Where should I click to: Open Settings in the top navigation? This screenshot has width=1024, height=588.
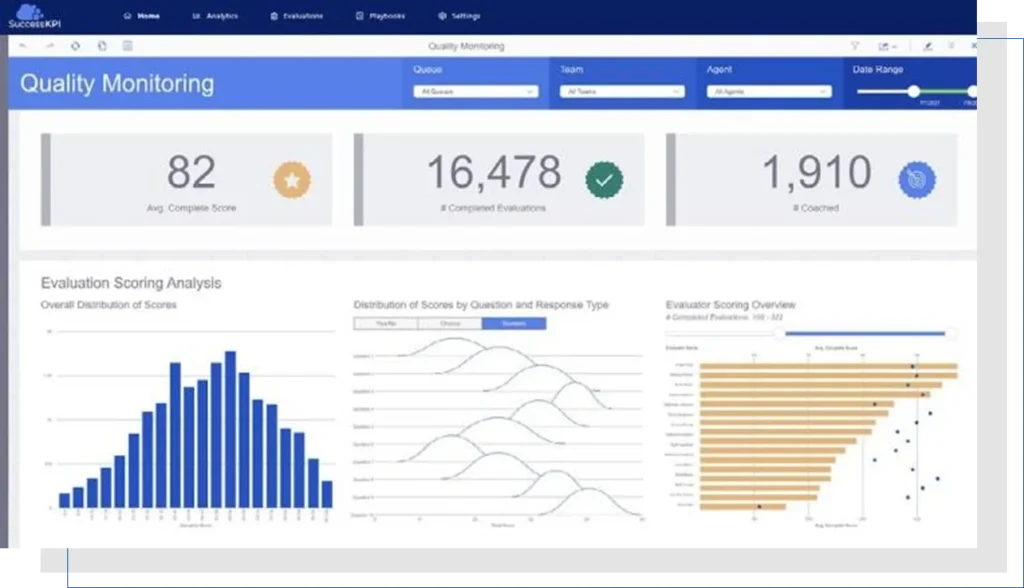tap(459, 16)
